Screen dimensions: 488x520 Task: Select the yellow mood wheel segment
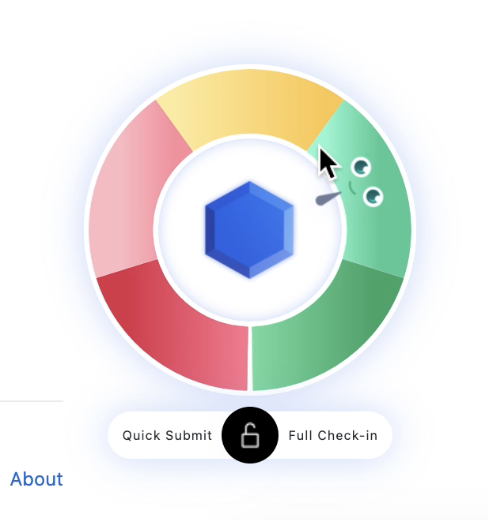[250, 103]
